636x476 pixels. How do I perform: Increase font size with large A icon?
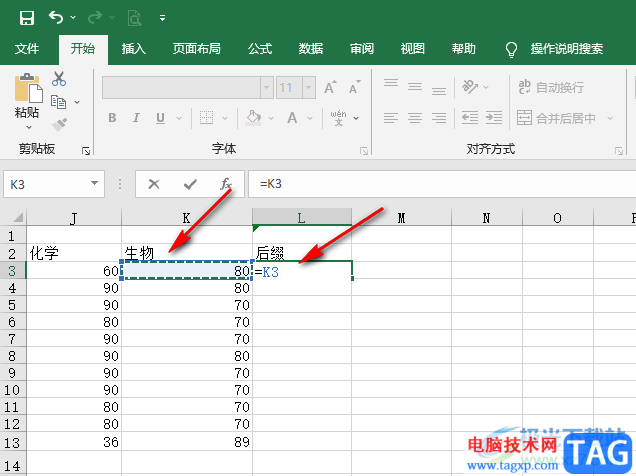tap(331, 87)
